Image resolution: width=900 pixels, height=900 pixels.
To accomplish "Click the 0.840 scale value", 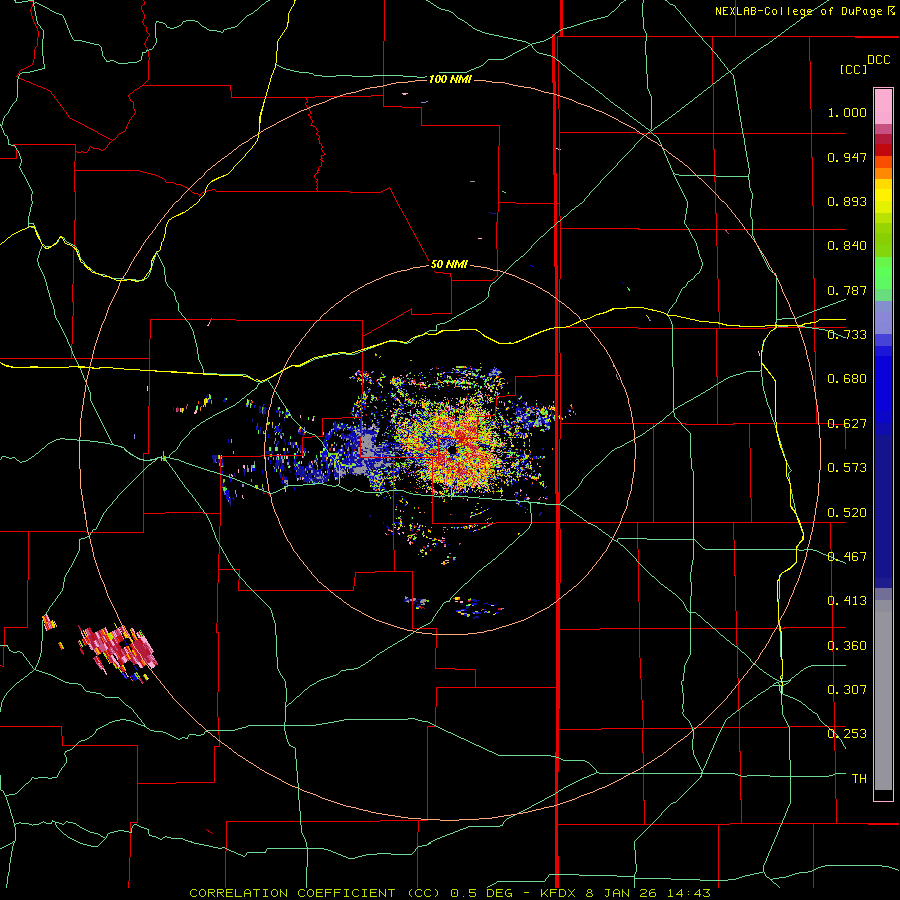I will (847, 246).
